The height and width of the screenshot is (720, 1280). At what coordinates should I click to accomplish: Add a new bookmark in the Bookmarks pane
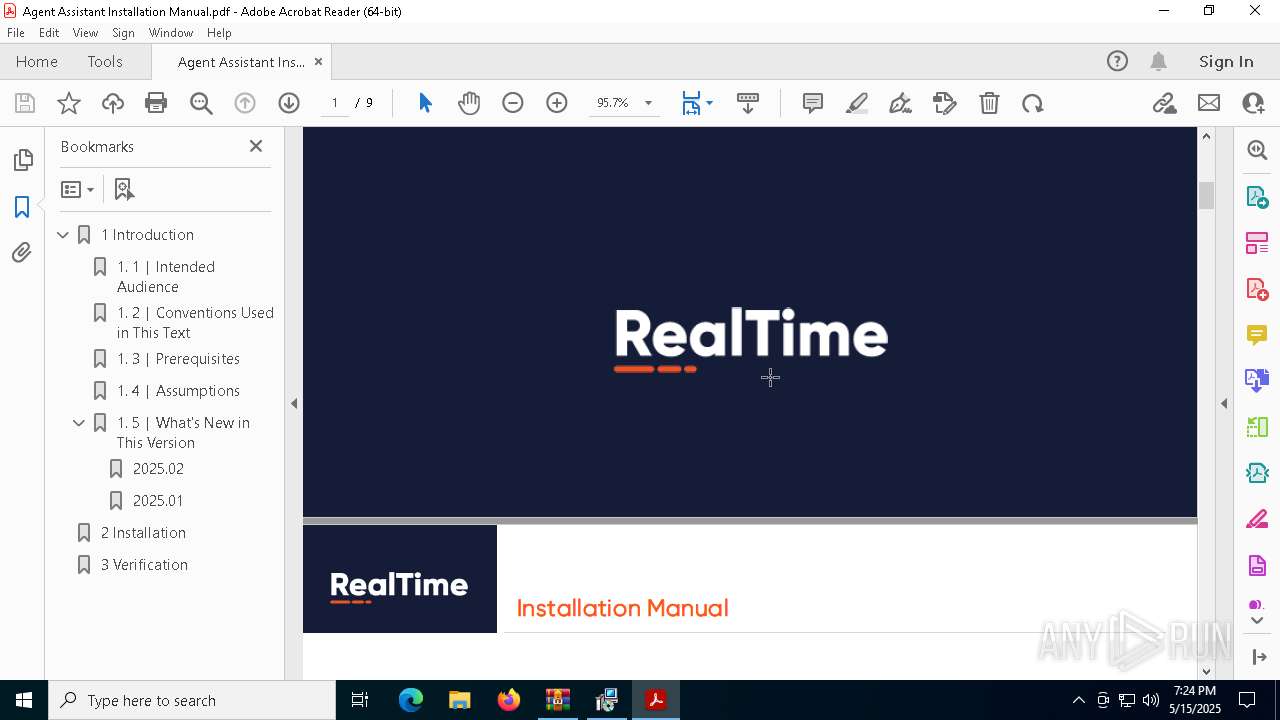pos(124,189)
